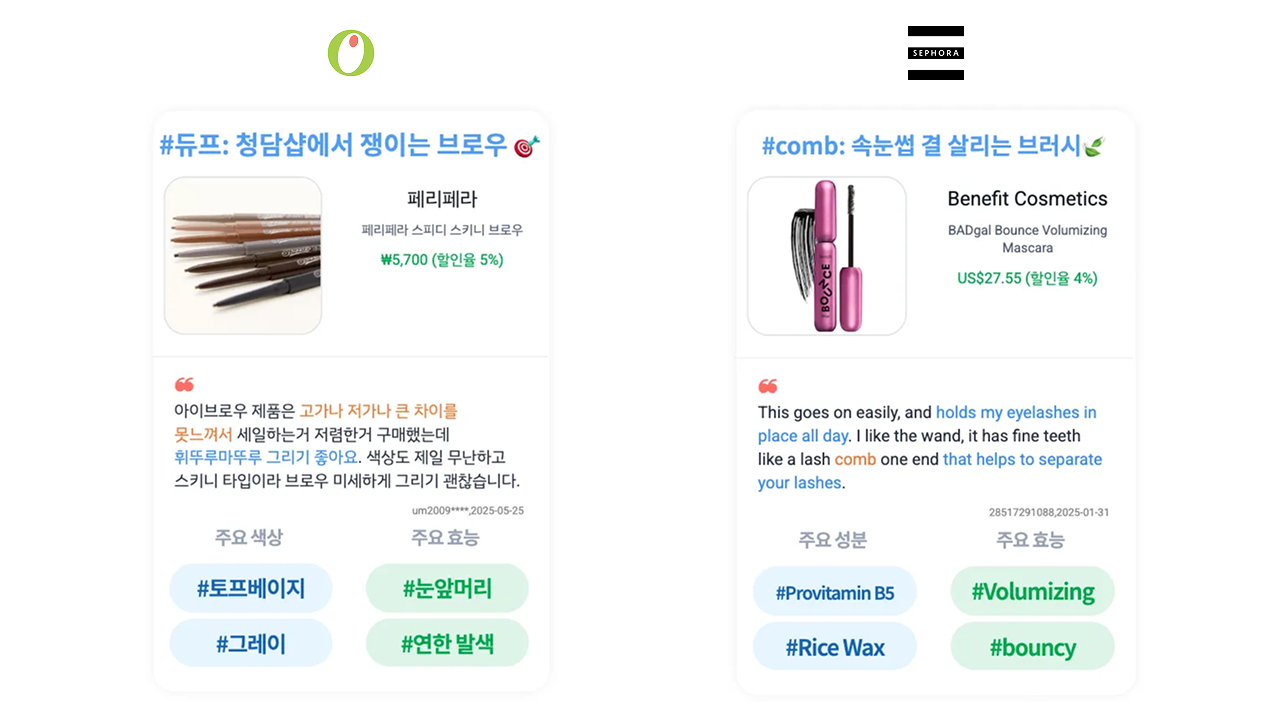The image size is (1280, 720).
Task: Select the #bouncy effect tag
Action: [x=1033, y=647]
